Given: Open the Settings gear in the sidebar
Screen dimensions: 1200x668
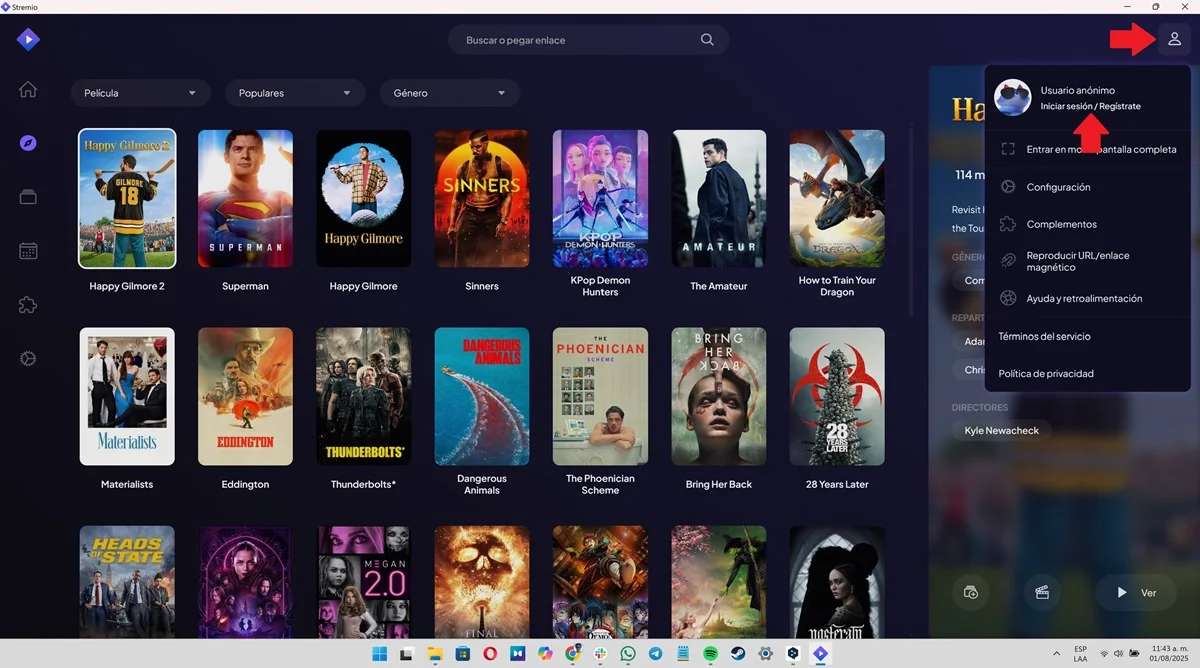Looking at the screenshot, I should [28, 359].
